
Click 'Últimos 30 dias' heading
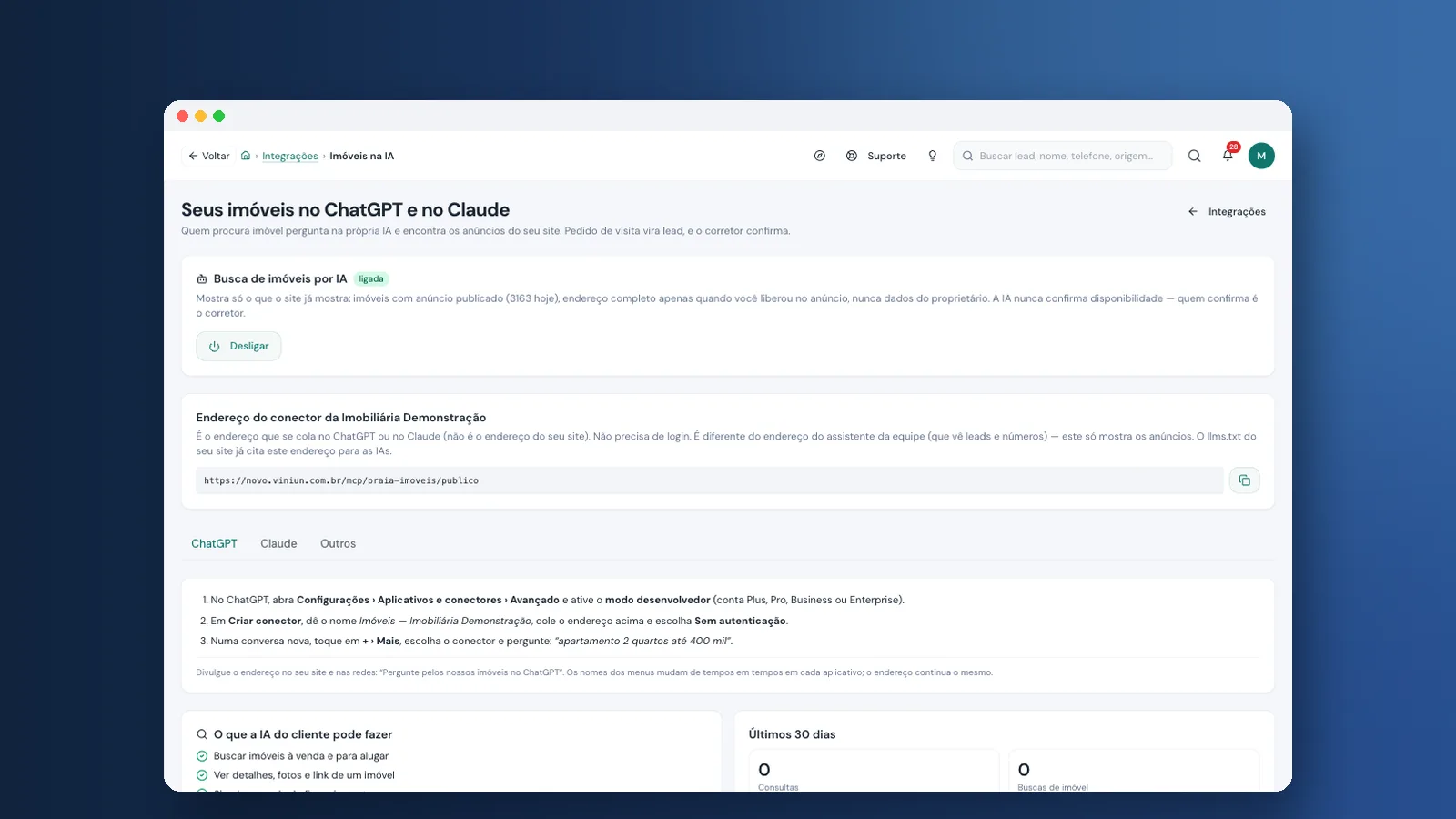[792, 734]
